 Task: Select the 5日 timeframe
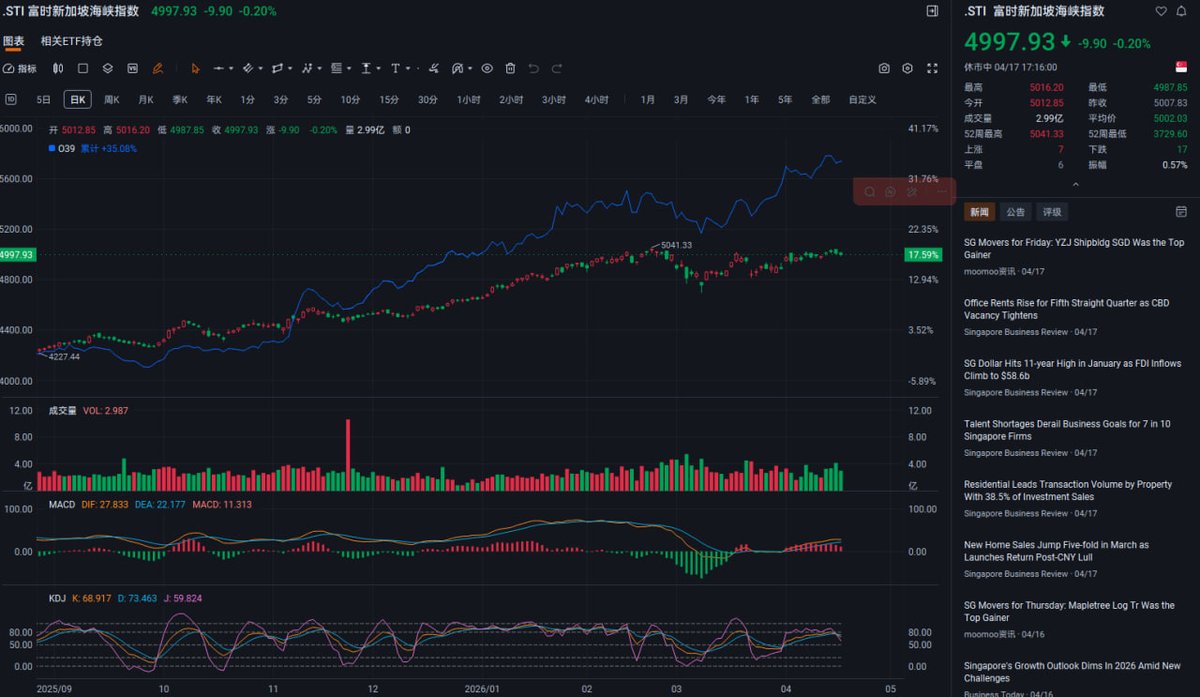tap(44, 99)
